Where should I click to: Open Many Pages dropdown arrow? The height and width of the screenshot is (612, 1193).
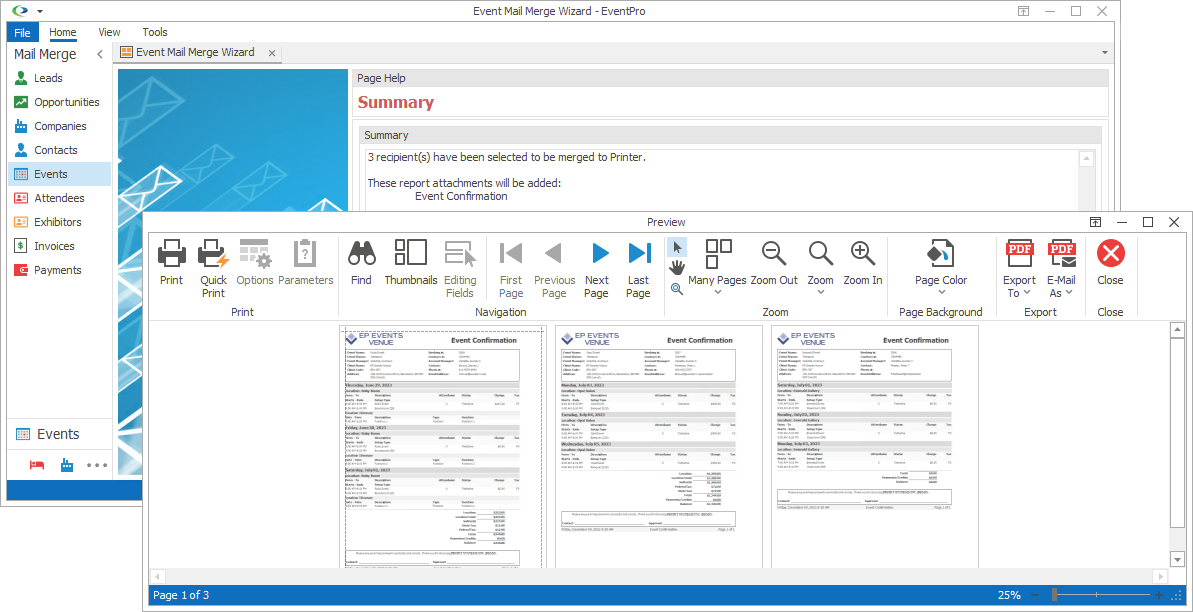tap(717, 292)
